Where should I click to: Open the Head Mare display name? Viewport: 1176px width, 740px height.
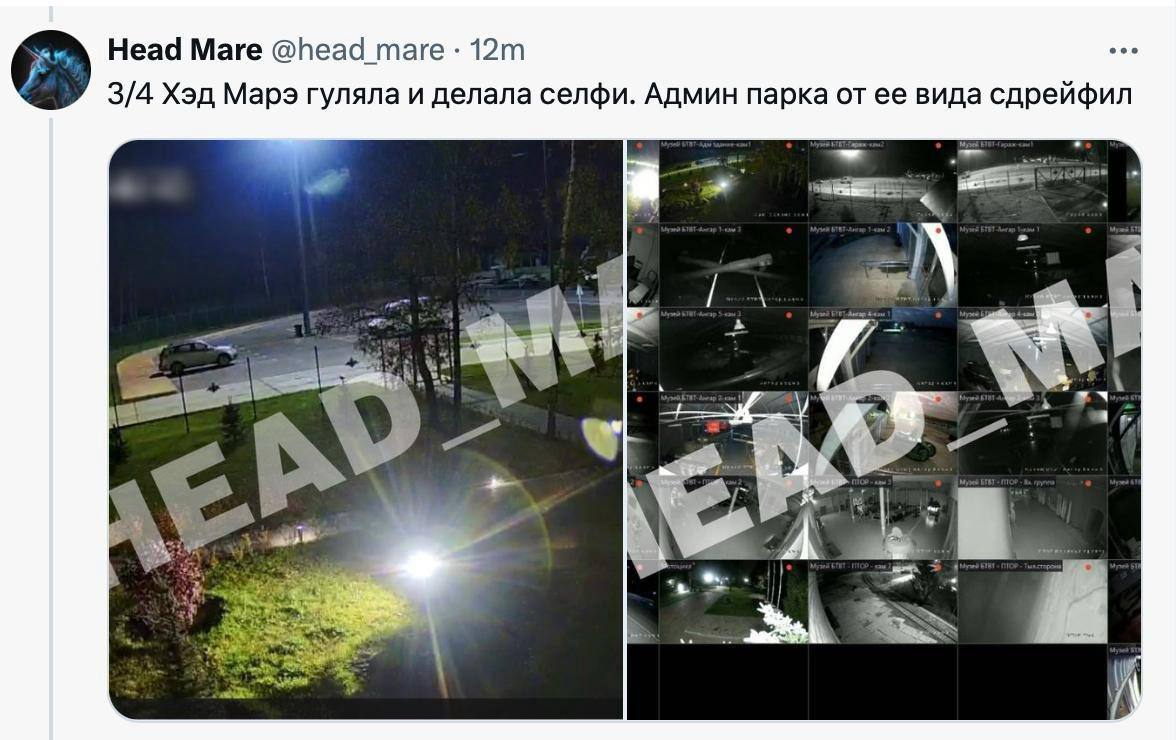click(184, 50)
